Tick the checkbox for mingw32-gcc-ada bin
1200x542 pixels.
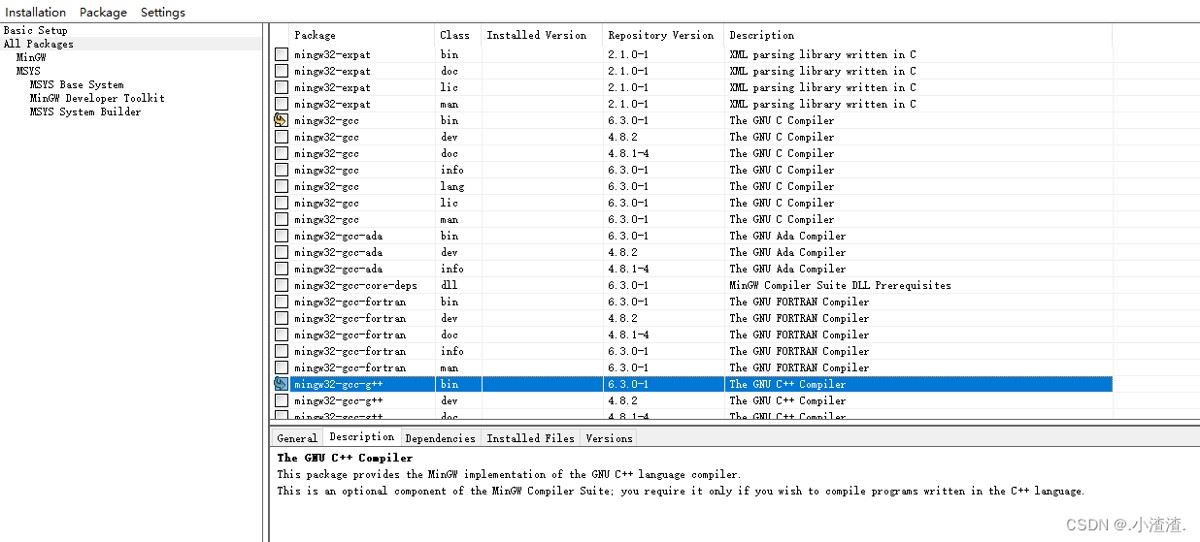pyautogui.click(x=281, y=236)
